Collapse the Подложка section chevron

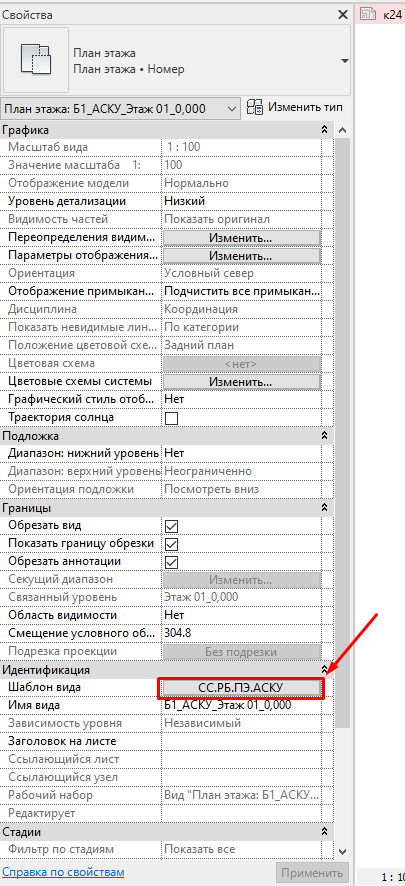click(x=324, y=435)
